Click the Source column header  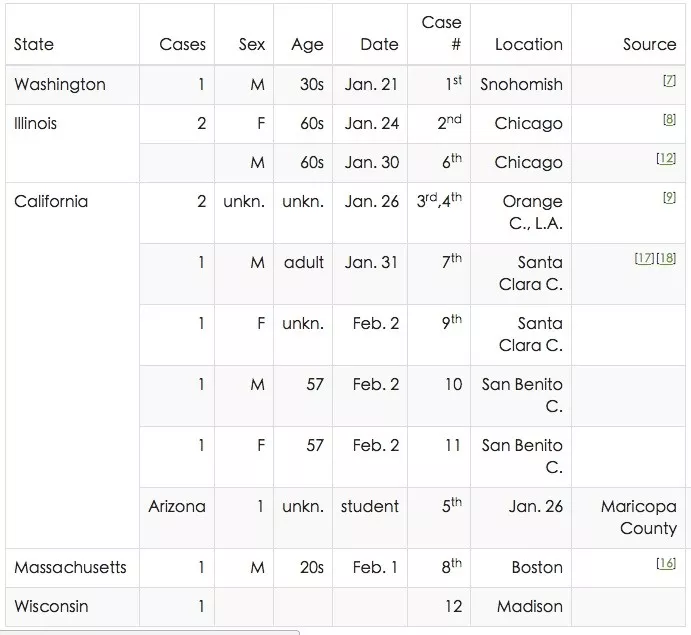click(x=650, y=45)
